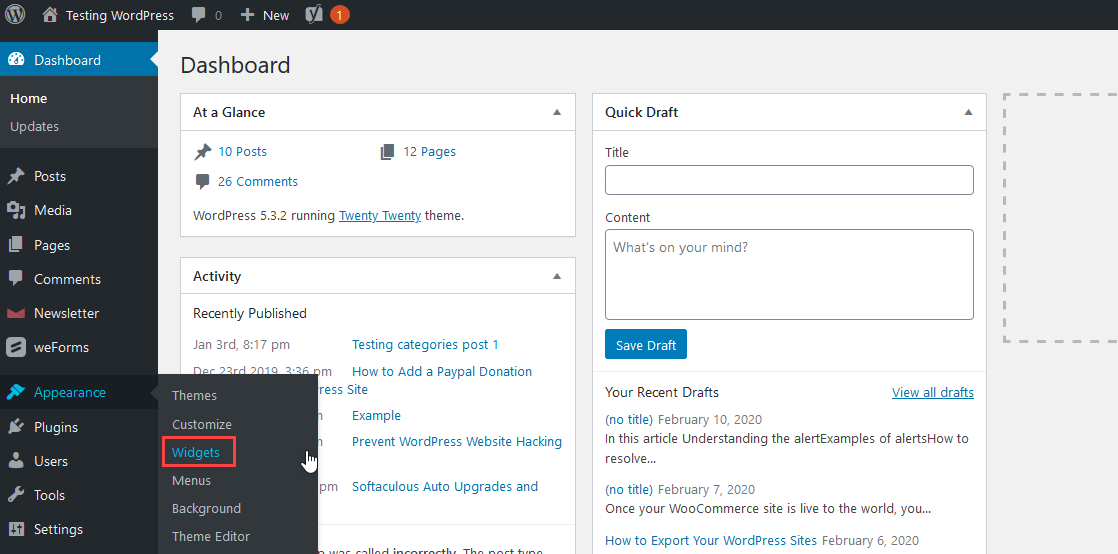Screen dimensions: 1118x554
Task: Select the weForms icon in sidebar
Action: pos(16,347)
